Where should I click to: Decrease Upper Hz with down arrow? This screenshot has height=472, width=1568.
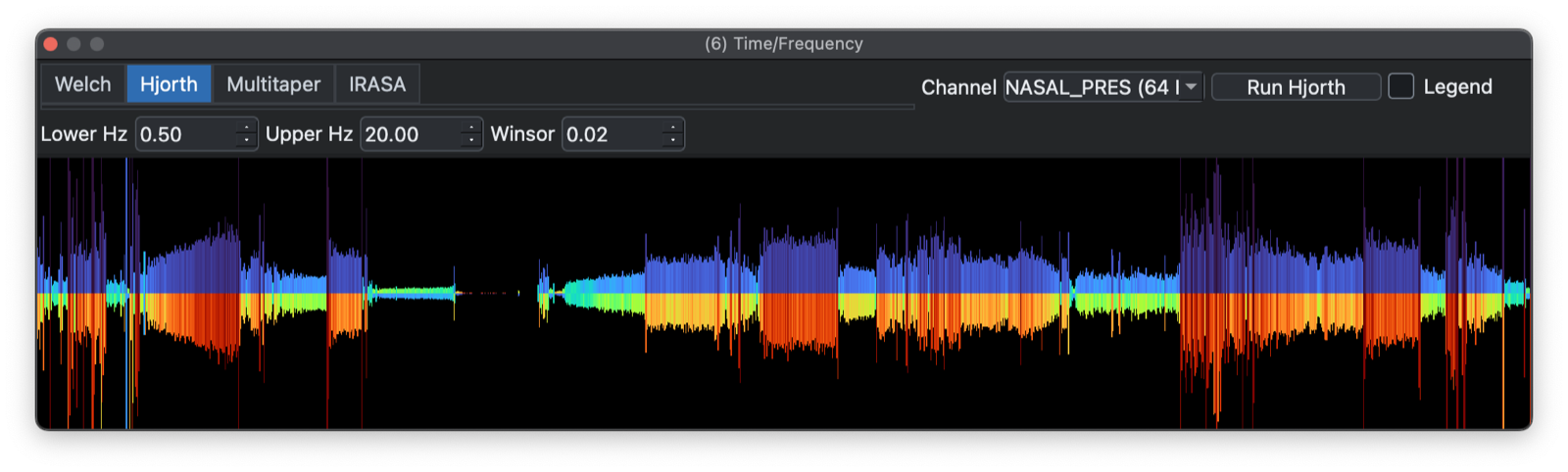pyautogui.click(x=471, y=141)
